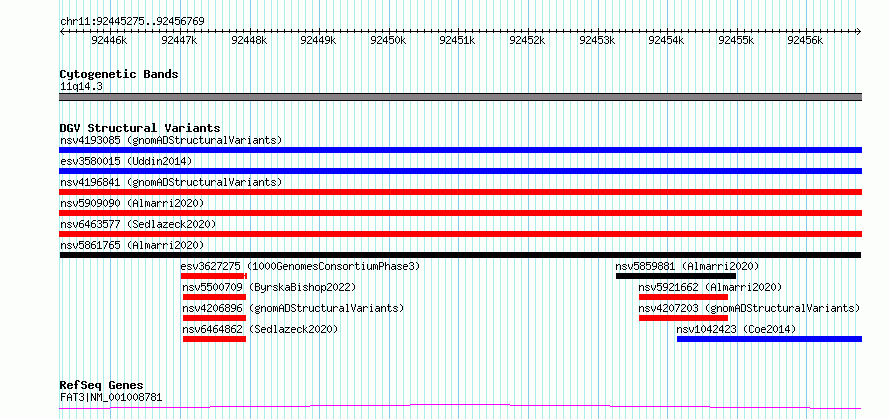Screen dimensions: 890x419
Task: Click the red nsv6463577 variant bar
Action: (461, 234)
